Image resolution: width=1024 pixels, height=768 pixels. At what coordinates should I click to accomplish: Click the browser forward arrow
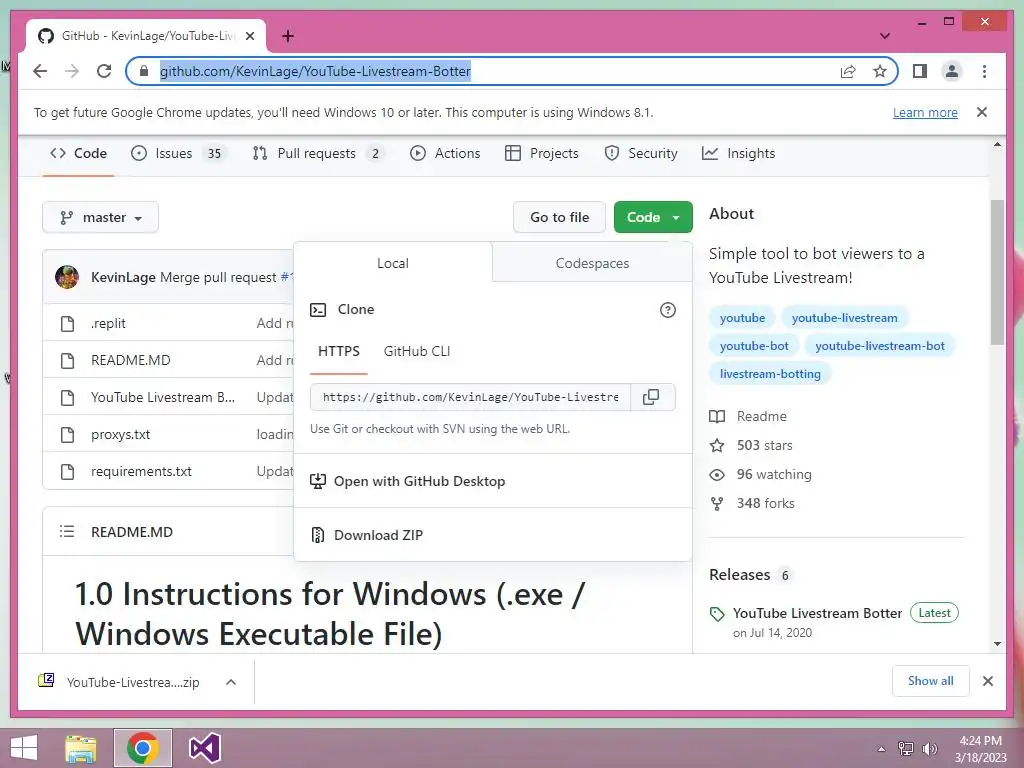[72, 71]
